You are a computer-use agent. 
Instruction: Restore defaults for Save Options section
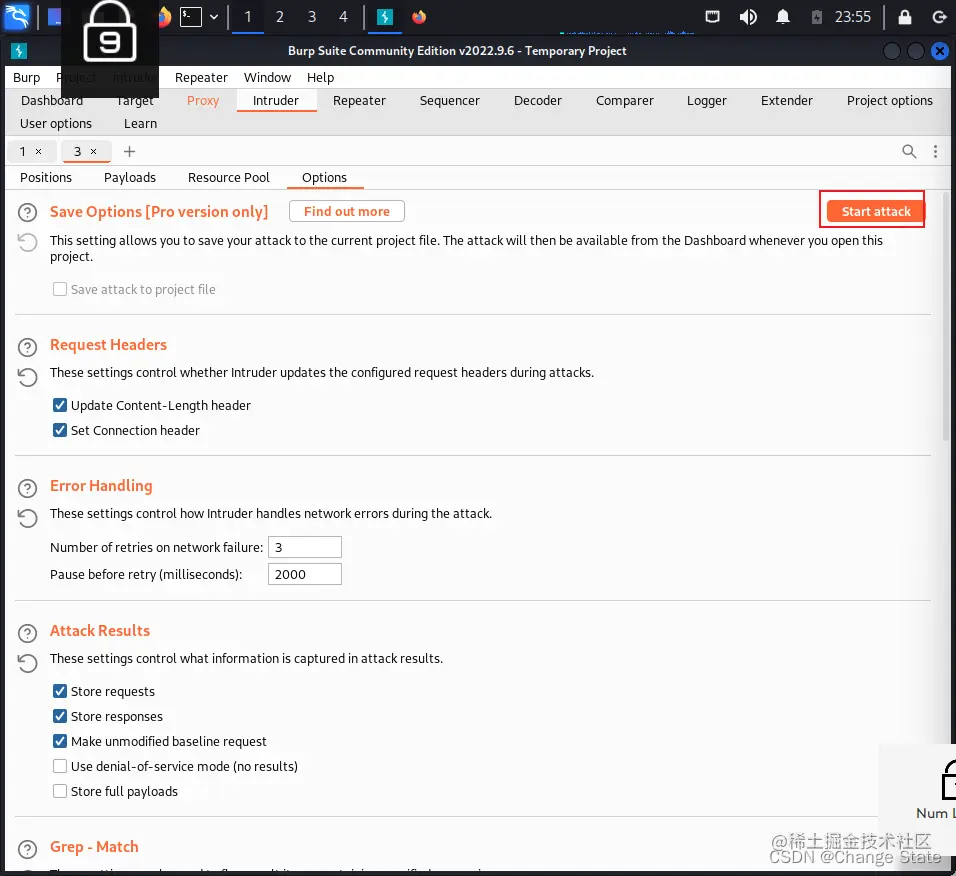pos(27,243)
